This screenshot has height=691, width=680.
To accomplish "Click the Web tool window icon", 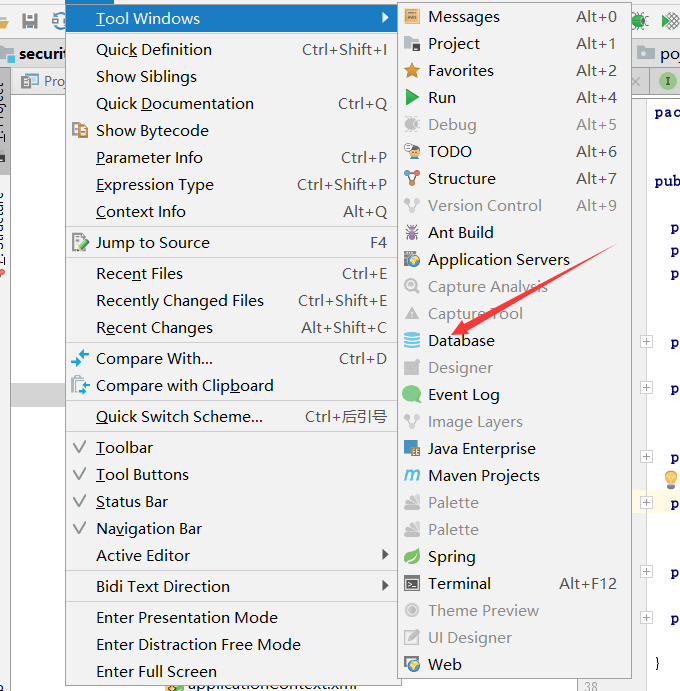I will (412, 665).
